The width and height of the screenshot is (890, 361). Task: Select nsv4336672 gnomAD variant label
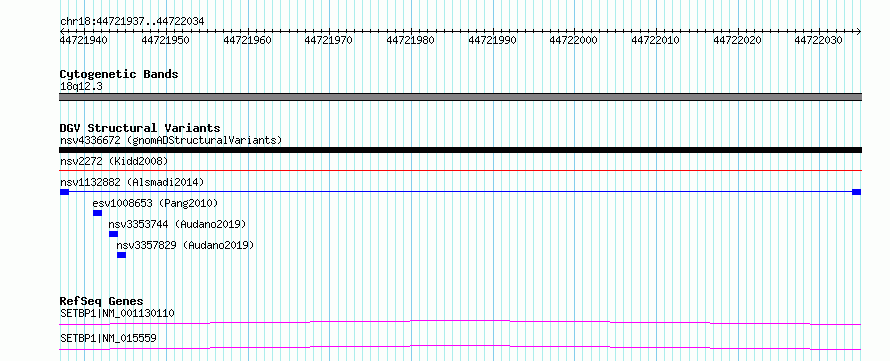coord(171,140)
